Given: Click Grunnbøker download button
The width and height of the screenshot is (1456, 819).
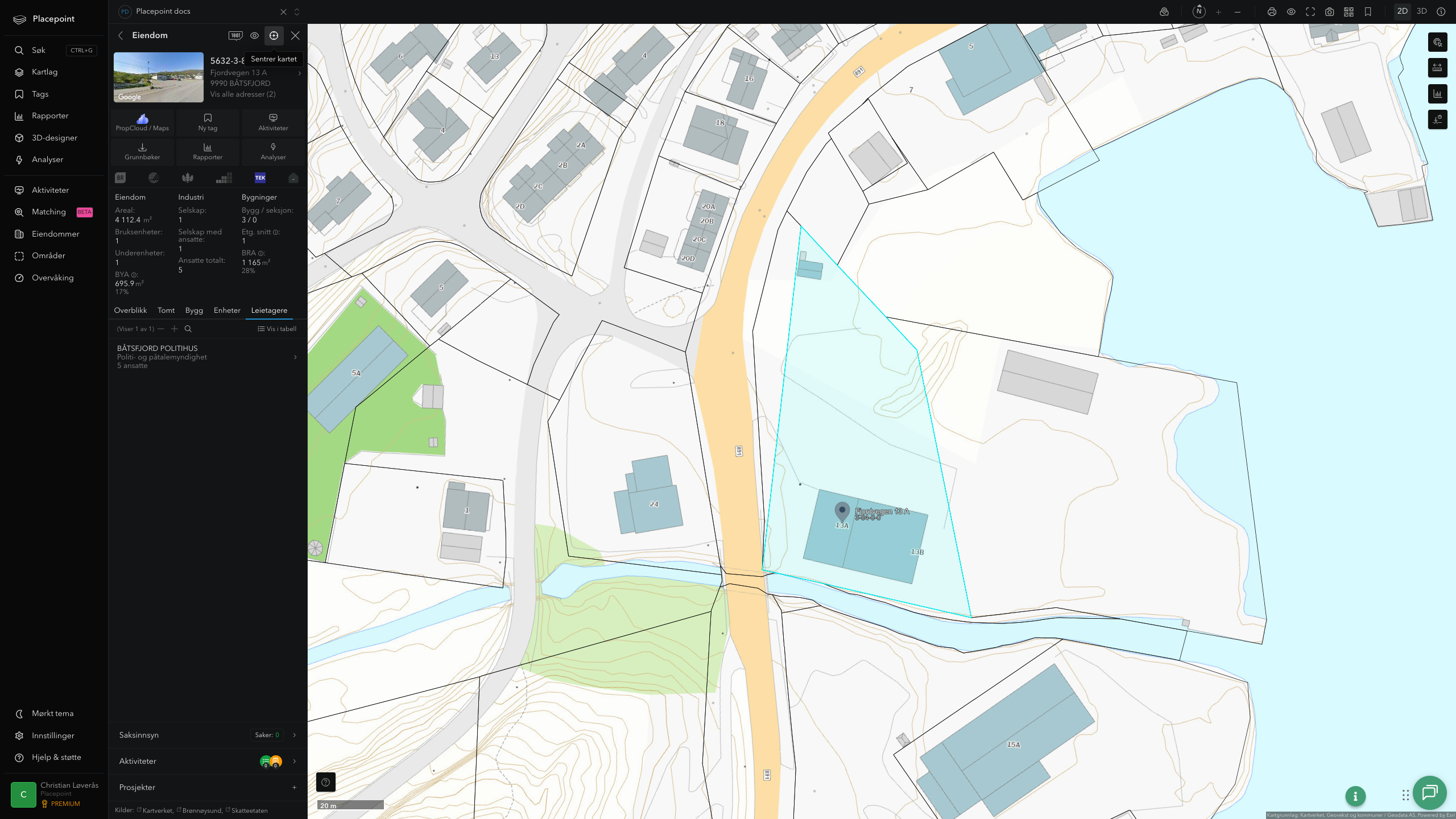Looking at the screenshot, I should [x=142, y=151].
